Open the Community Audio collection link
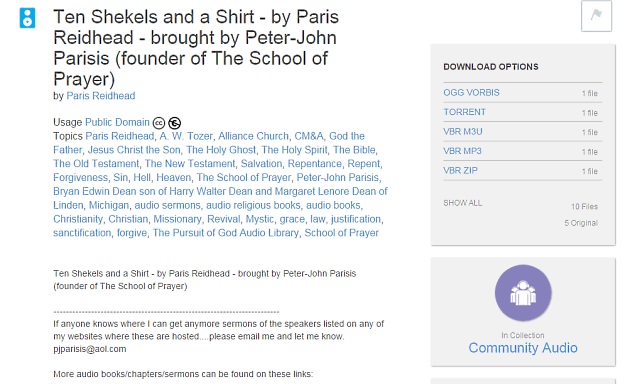640x384 pixels. [x=523, y=348]
